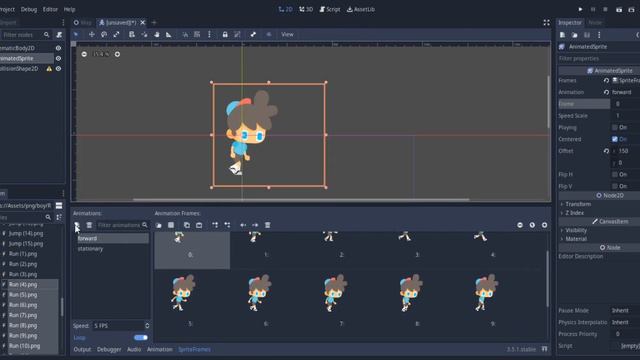The width and height of the screenshot is (640, 360).
Task: Expand the Transform section
Action: (578, 204)
